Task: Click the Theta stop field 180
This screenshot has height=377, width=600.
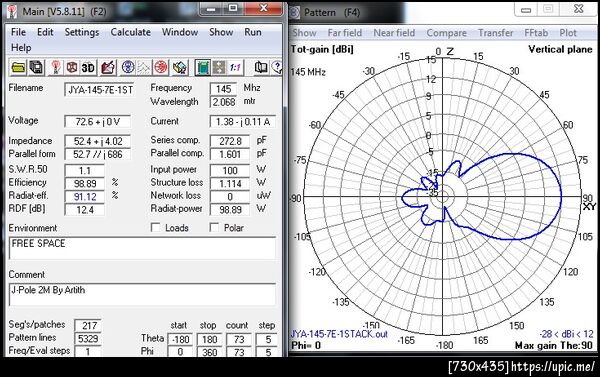Action: tap(210, 339)
